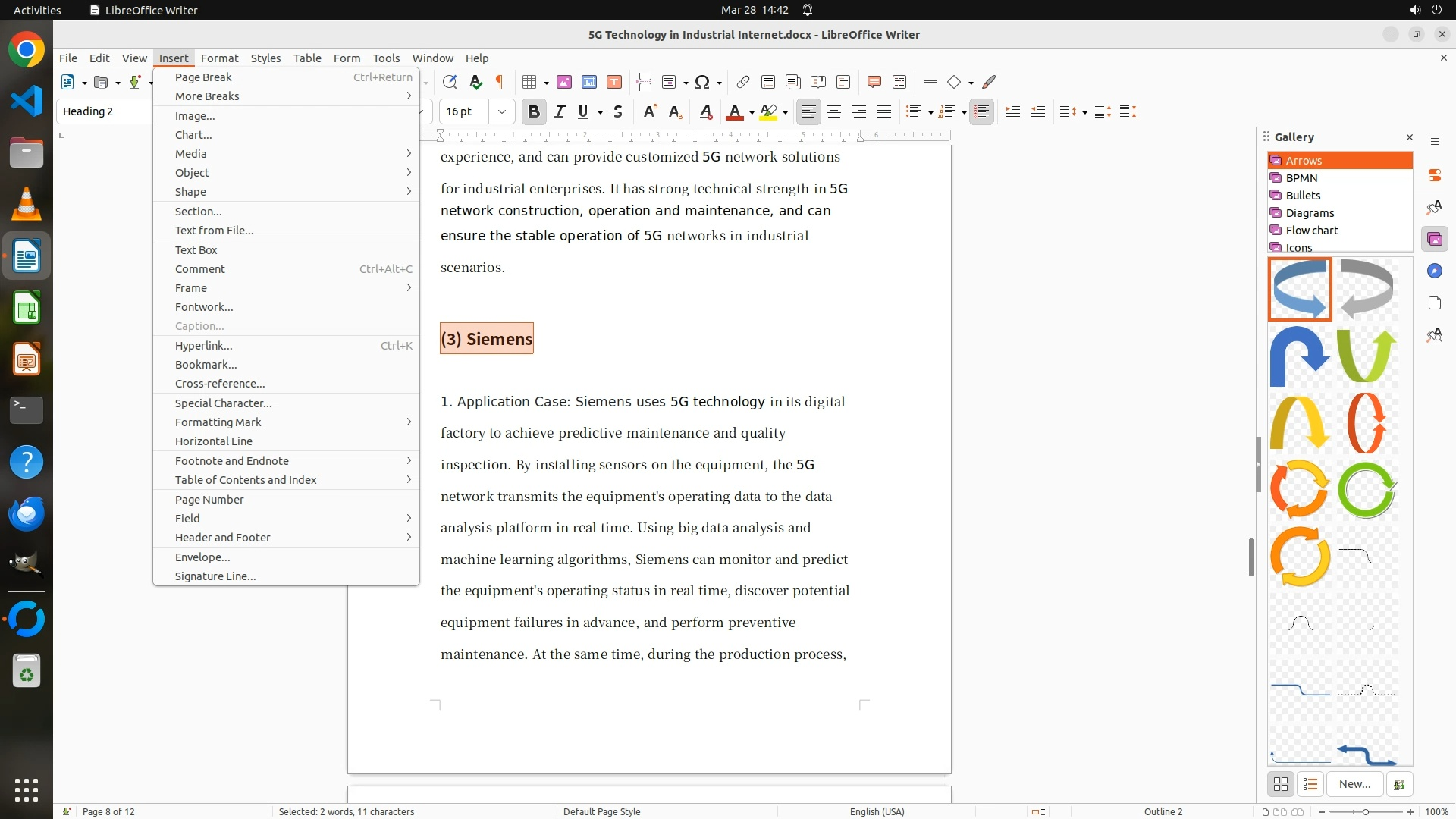Click the status bar zoom slider

point(1366,811)
